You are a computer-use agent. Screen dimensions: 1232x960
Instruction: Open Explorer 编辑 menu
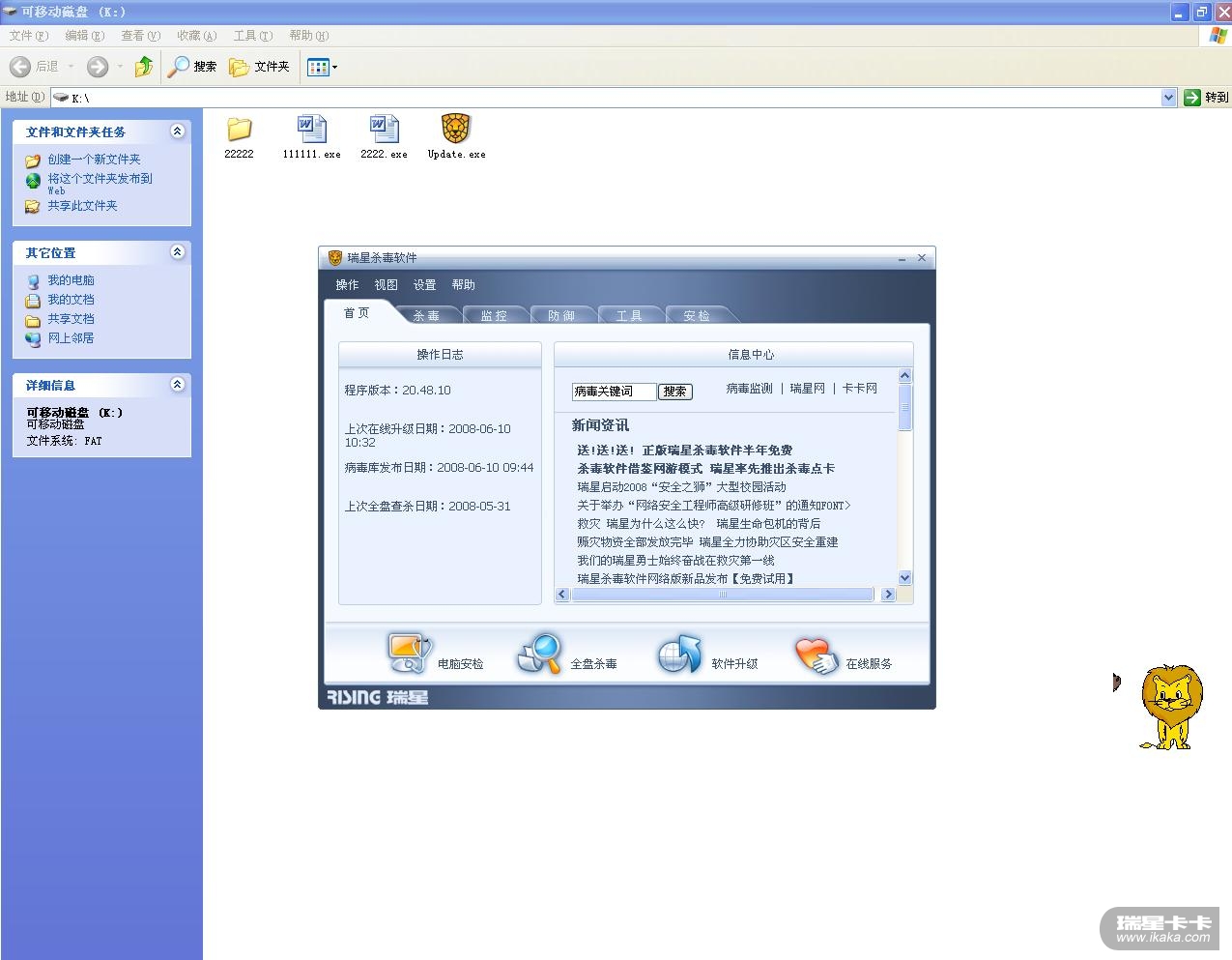85,36
